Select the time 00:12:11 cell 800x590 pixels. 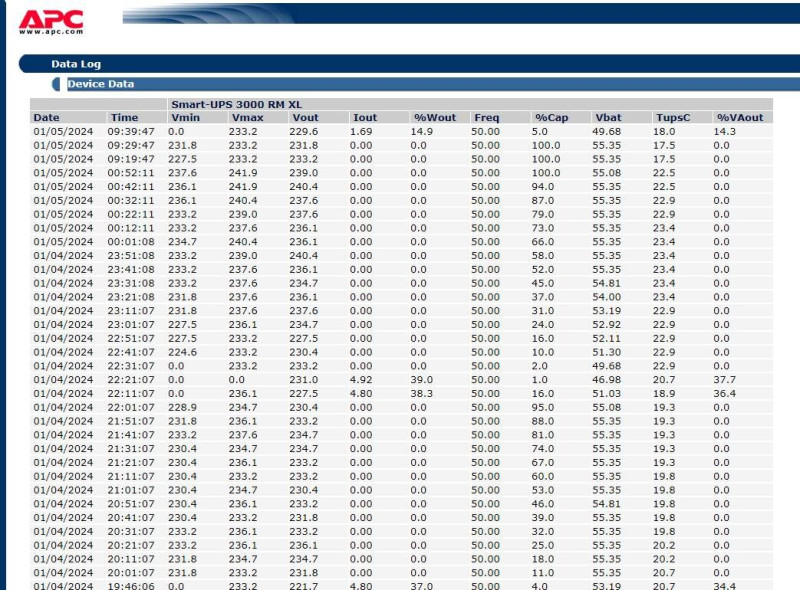pyautogui.click(x=131, y=228)
